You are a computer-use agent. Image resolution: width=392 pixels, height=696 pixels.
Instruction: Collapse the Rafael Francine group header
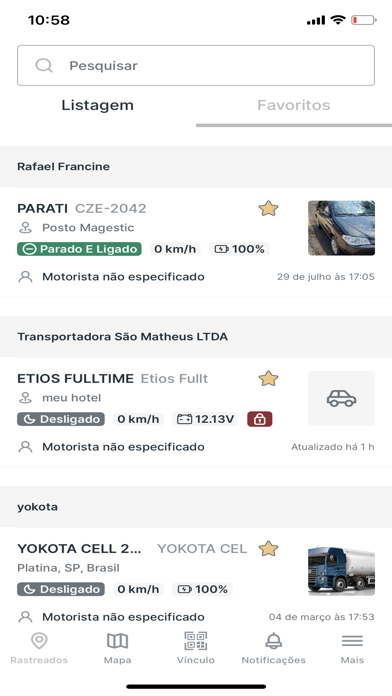pyautogui.click(x=196, y=166)
